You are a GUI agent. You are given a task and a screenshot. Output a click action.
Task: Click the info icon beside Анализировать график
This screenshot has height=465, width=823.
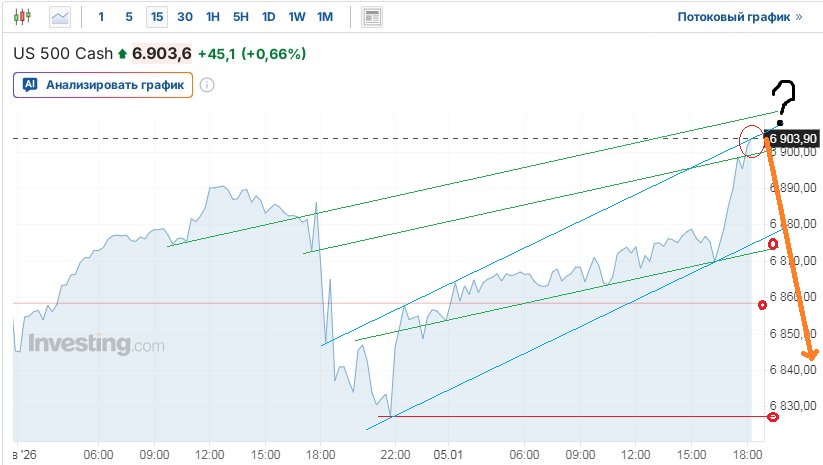(x=207, y=85)
